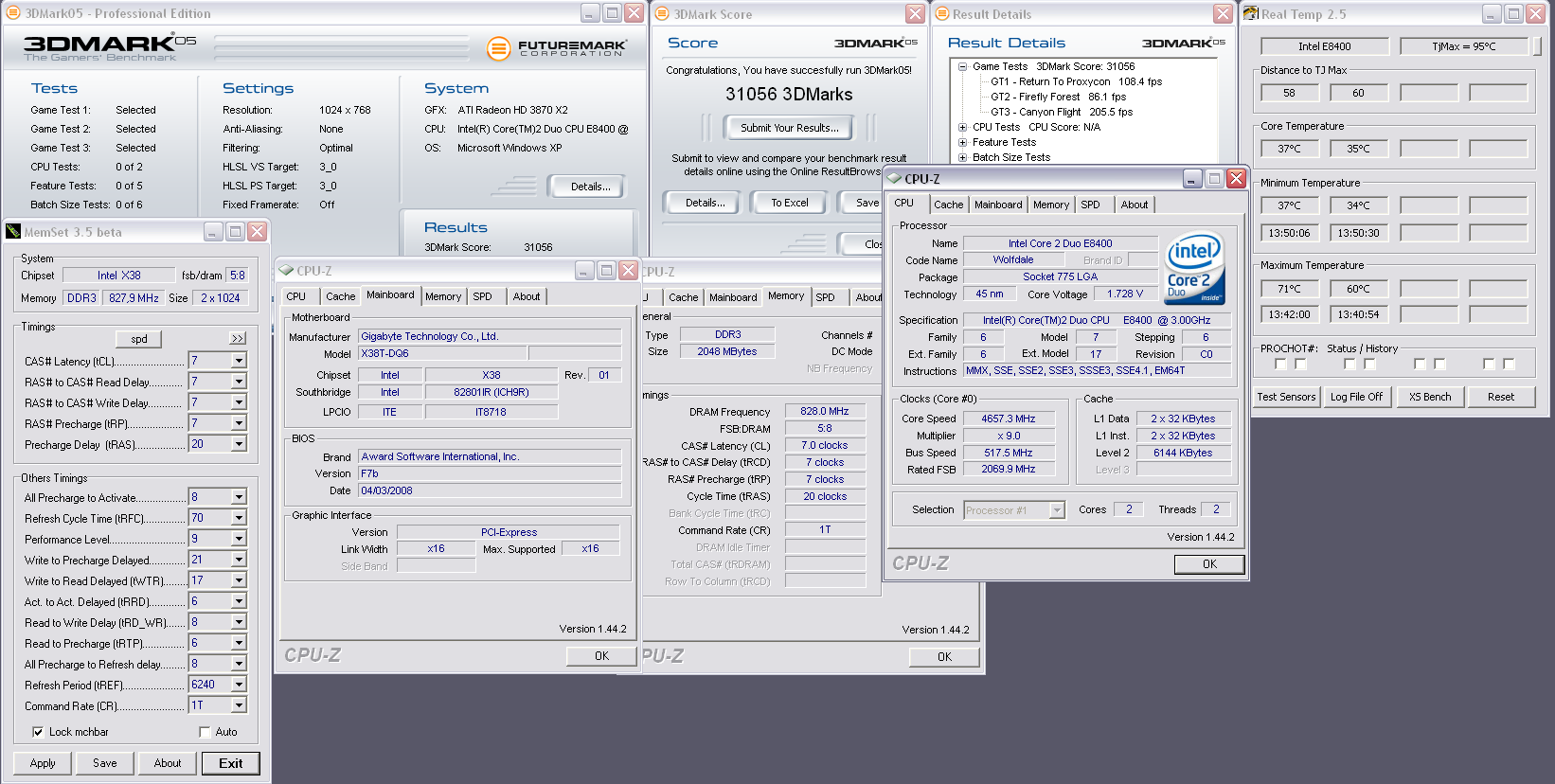
Task: Click the title icon of the front CPU-Z window
Action: tap(894, 178)
